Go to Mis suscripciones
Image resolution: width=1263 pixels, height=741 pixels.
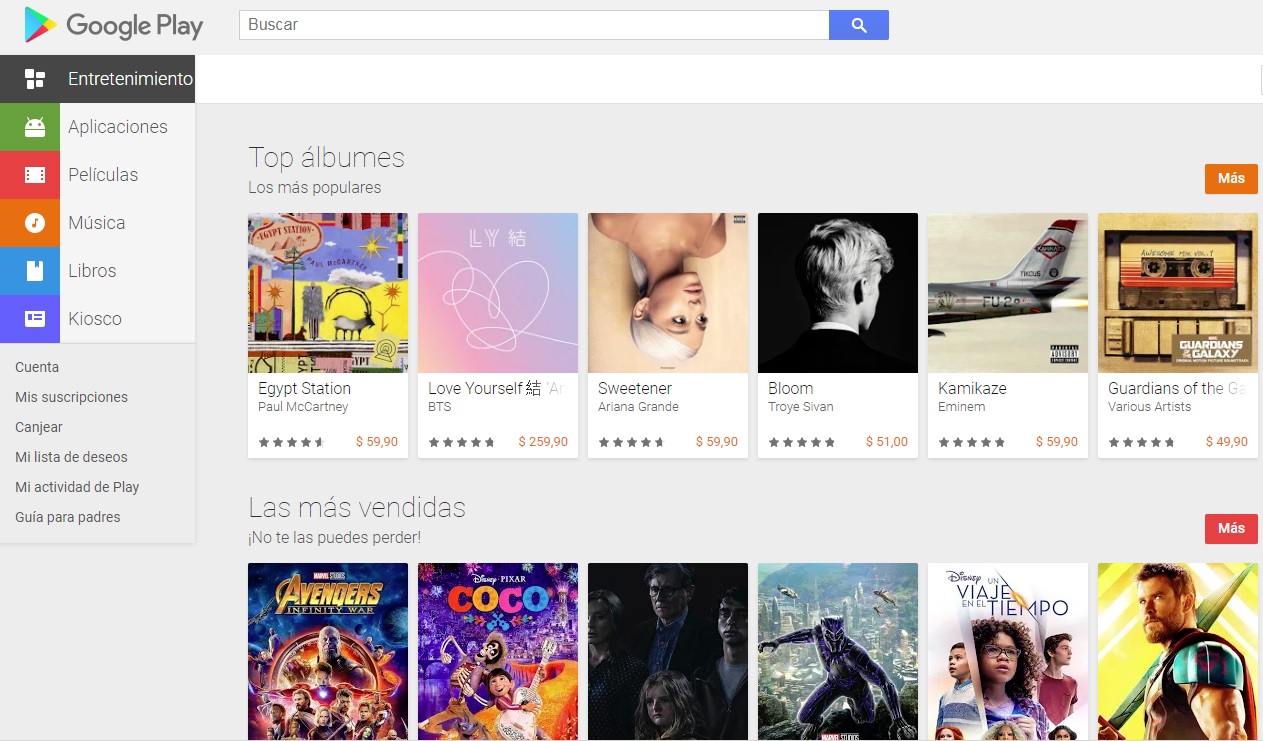point(72,397)
